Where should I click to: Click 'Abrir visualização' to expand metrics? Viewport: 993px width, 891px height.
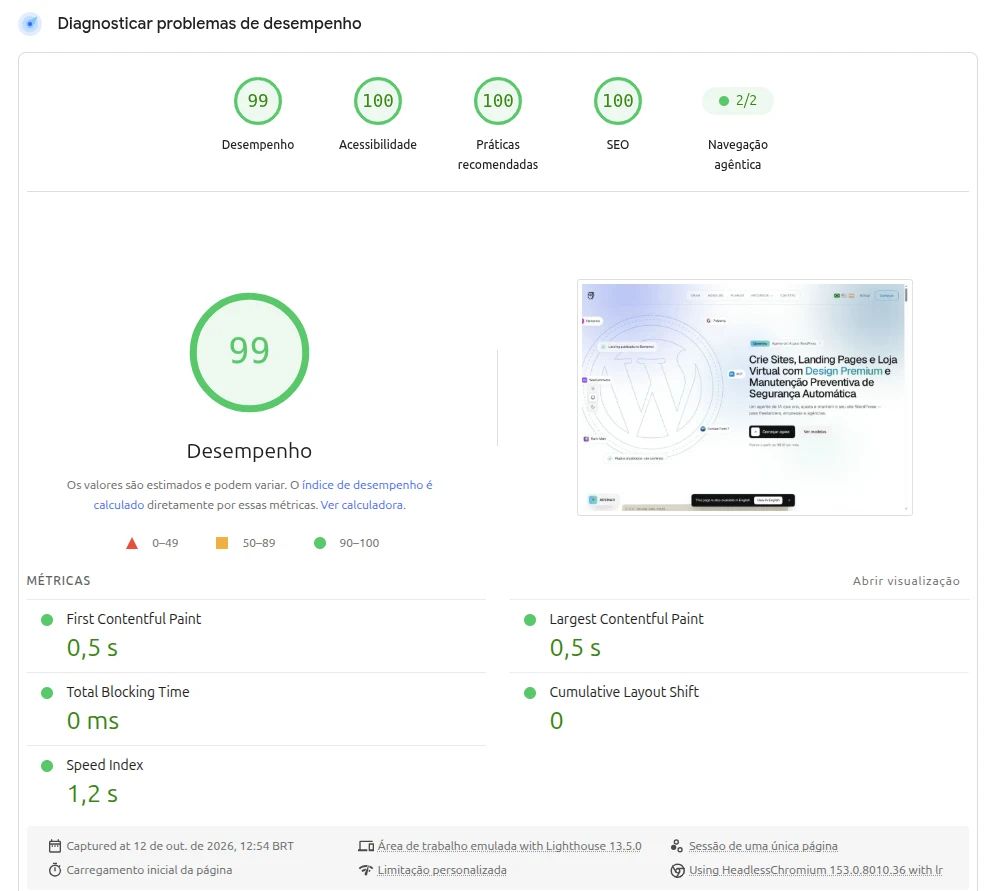pyautogui.click(x=906, y=581)
